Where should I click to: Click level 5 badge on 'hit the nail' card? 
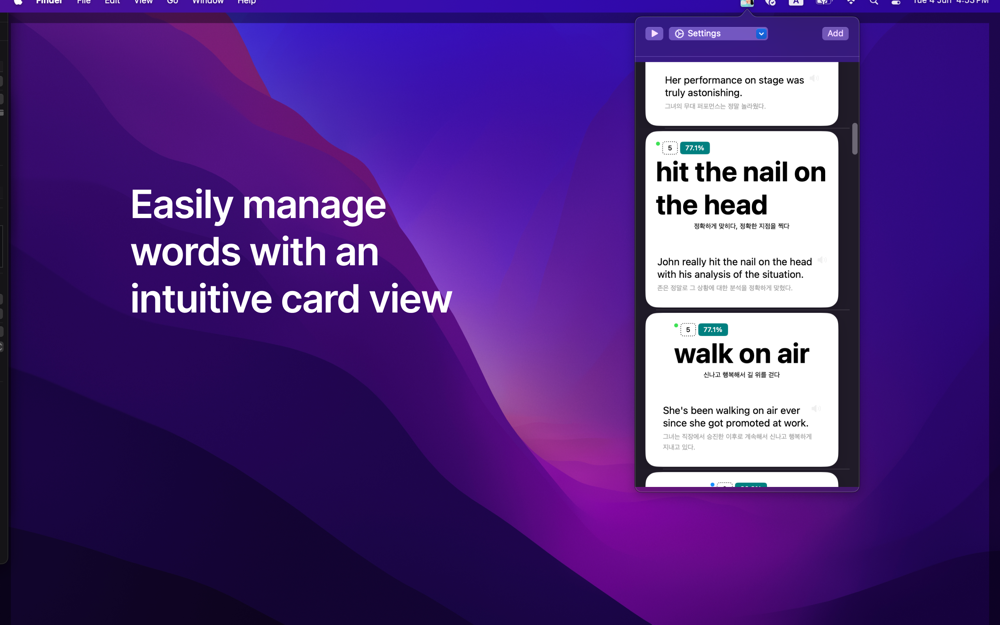click(x=670, y=148)
